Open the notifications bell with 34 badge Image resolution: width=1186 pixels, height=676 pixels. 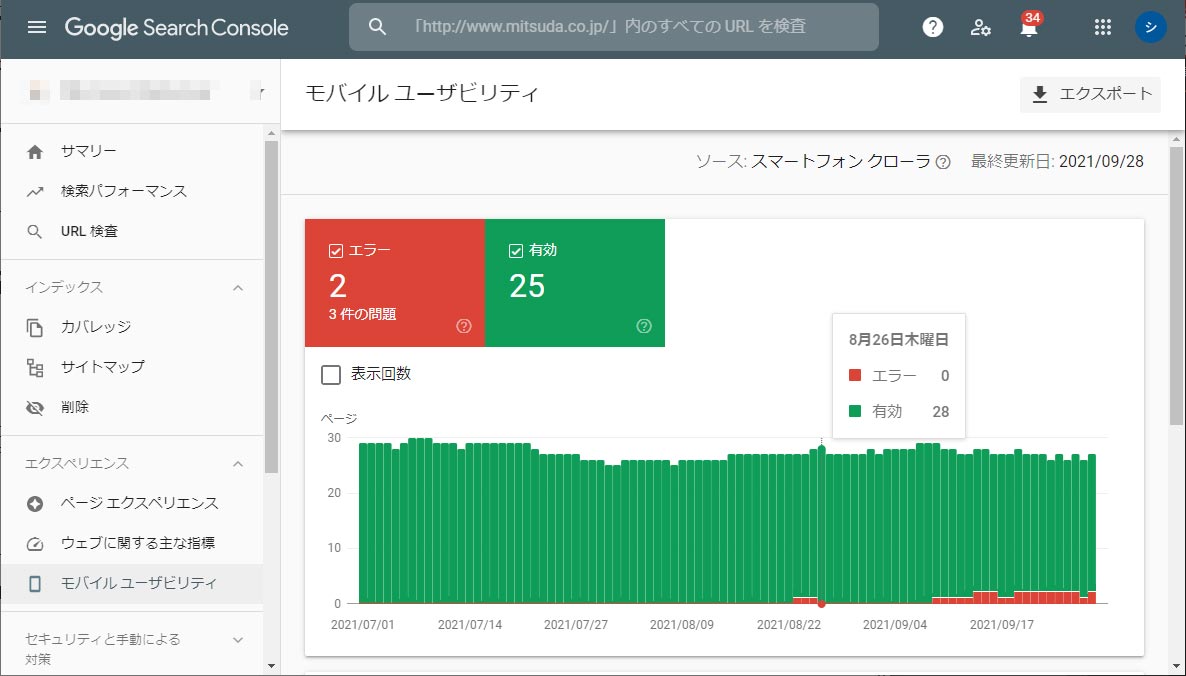[x=1028, y=28]
